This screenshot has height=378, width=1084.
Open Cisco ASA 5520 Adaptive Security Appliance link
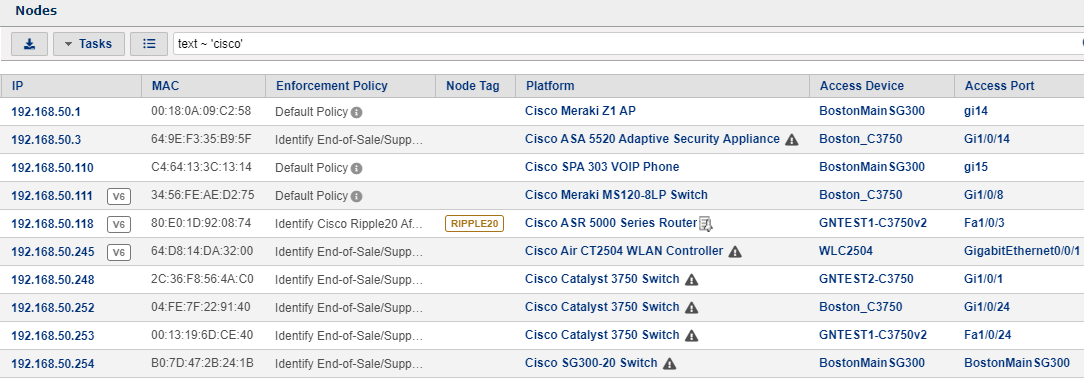[652, 139]
